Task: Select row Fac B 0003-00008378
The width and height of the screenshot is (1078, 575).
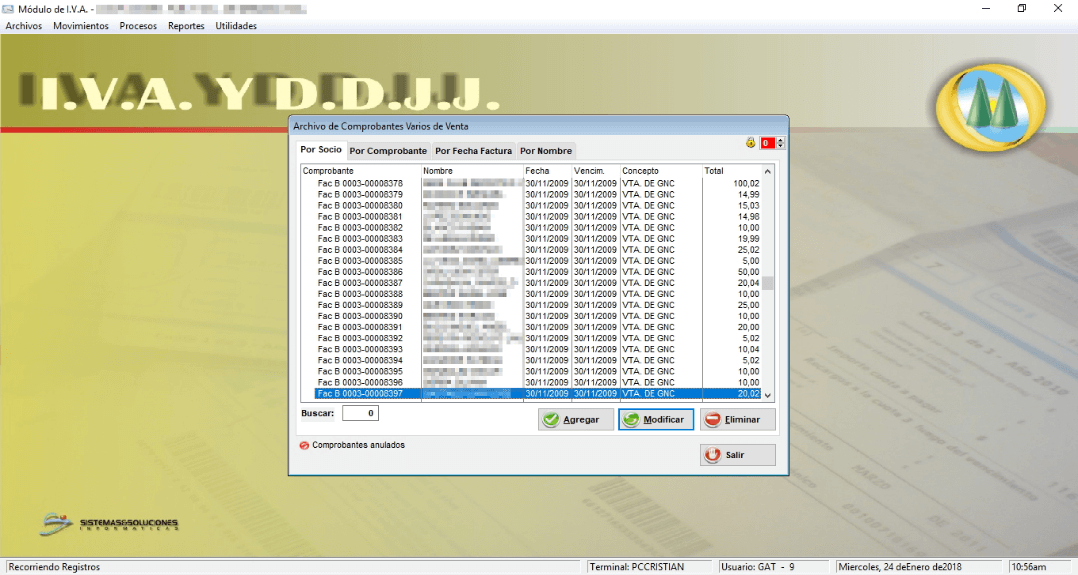Action: point(538,184)
